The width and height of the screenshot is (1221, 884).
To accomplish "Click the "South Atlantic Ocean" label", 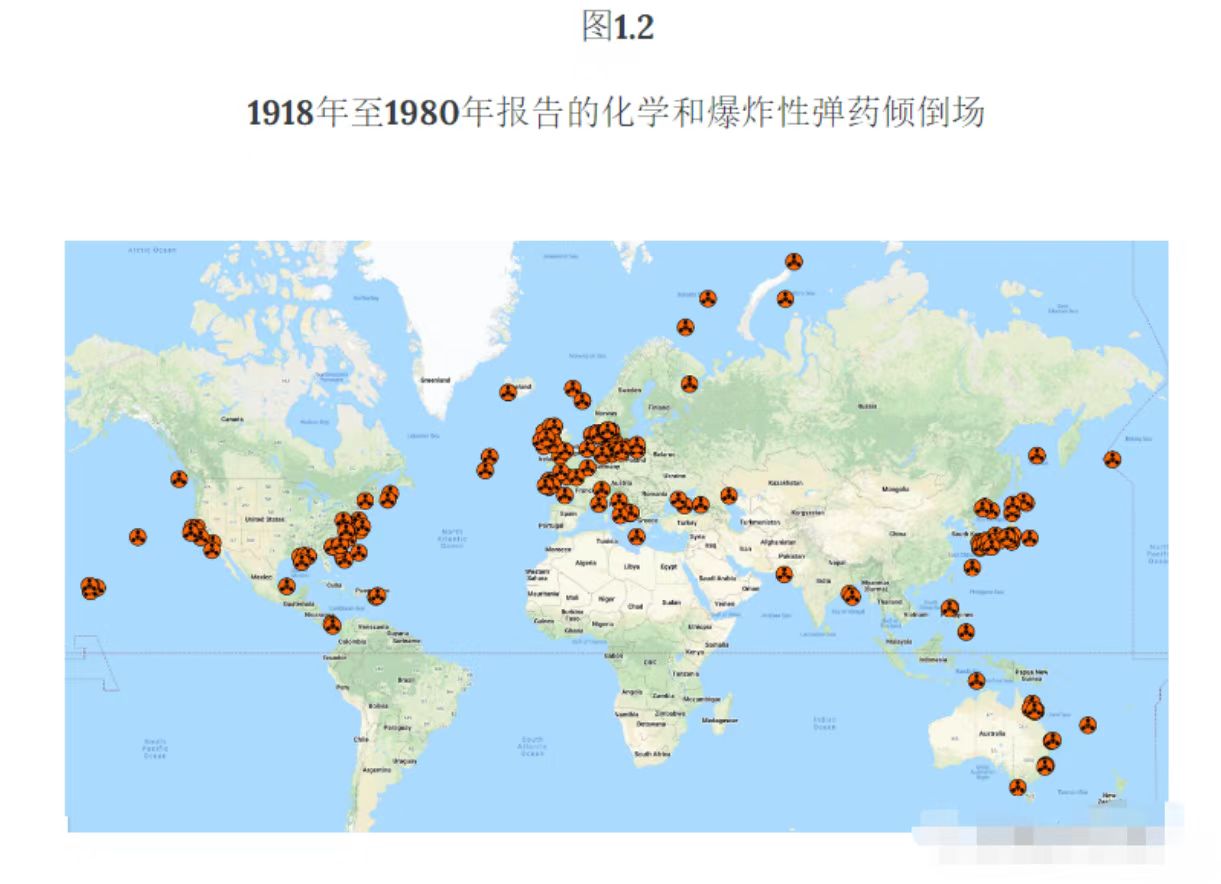I will pos(533,747).
